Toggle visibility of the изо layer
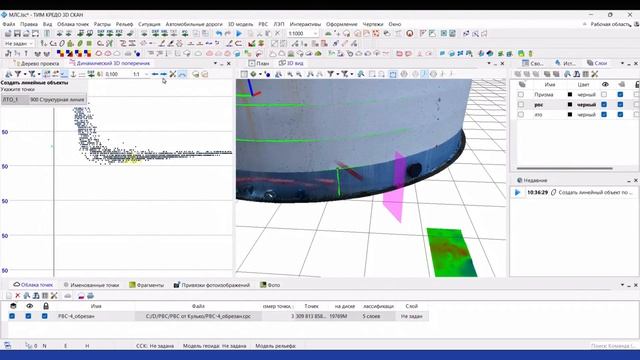Viewport: 640px width, 360px height. click(604, 115)
